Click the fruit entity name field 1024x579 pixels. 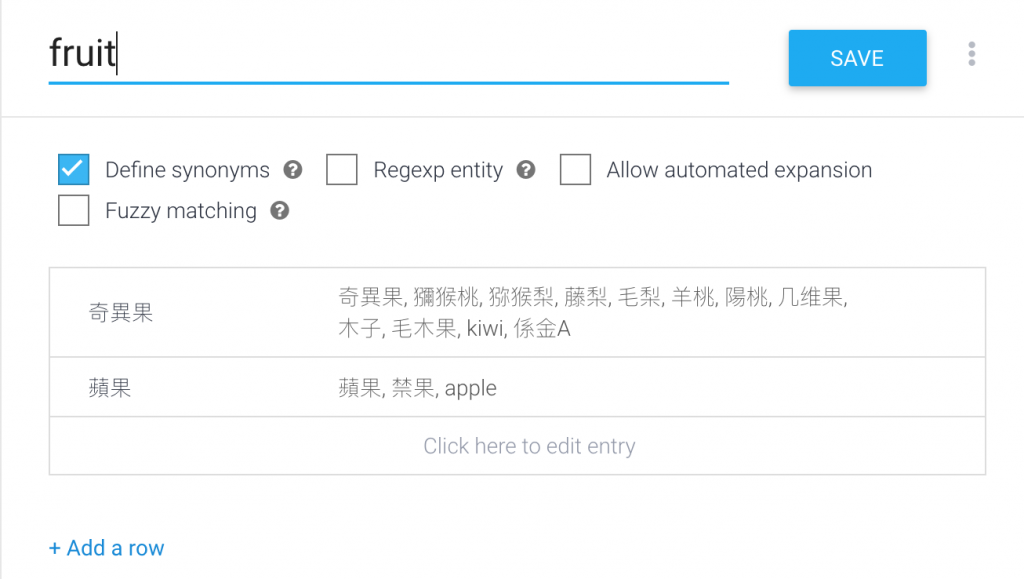coord(389,54)
